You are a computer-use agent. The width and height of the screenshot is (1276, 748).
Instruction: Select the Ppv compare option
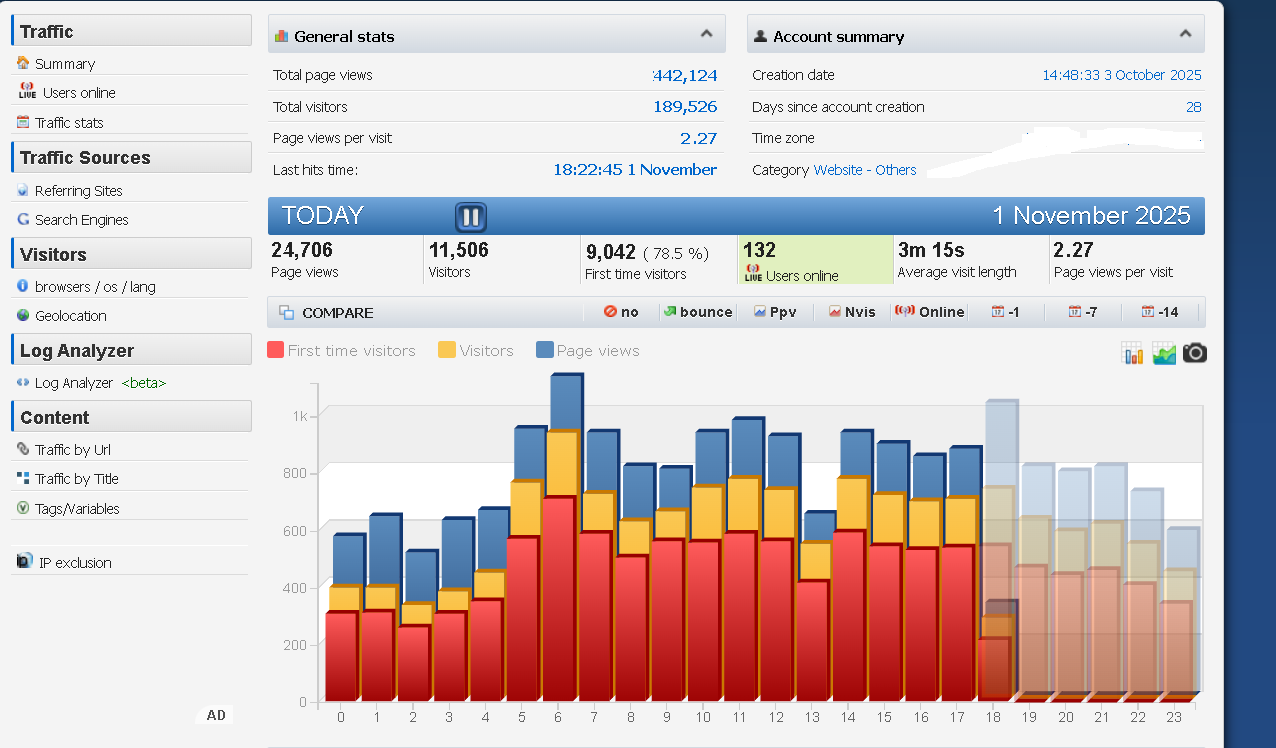click(x=776, y=312)
